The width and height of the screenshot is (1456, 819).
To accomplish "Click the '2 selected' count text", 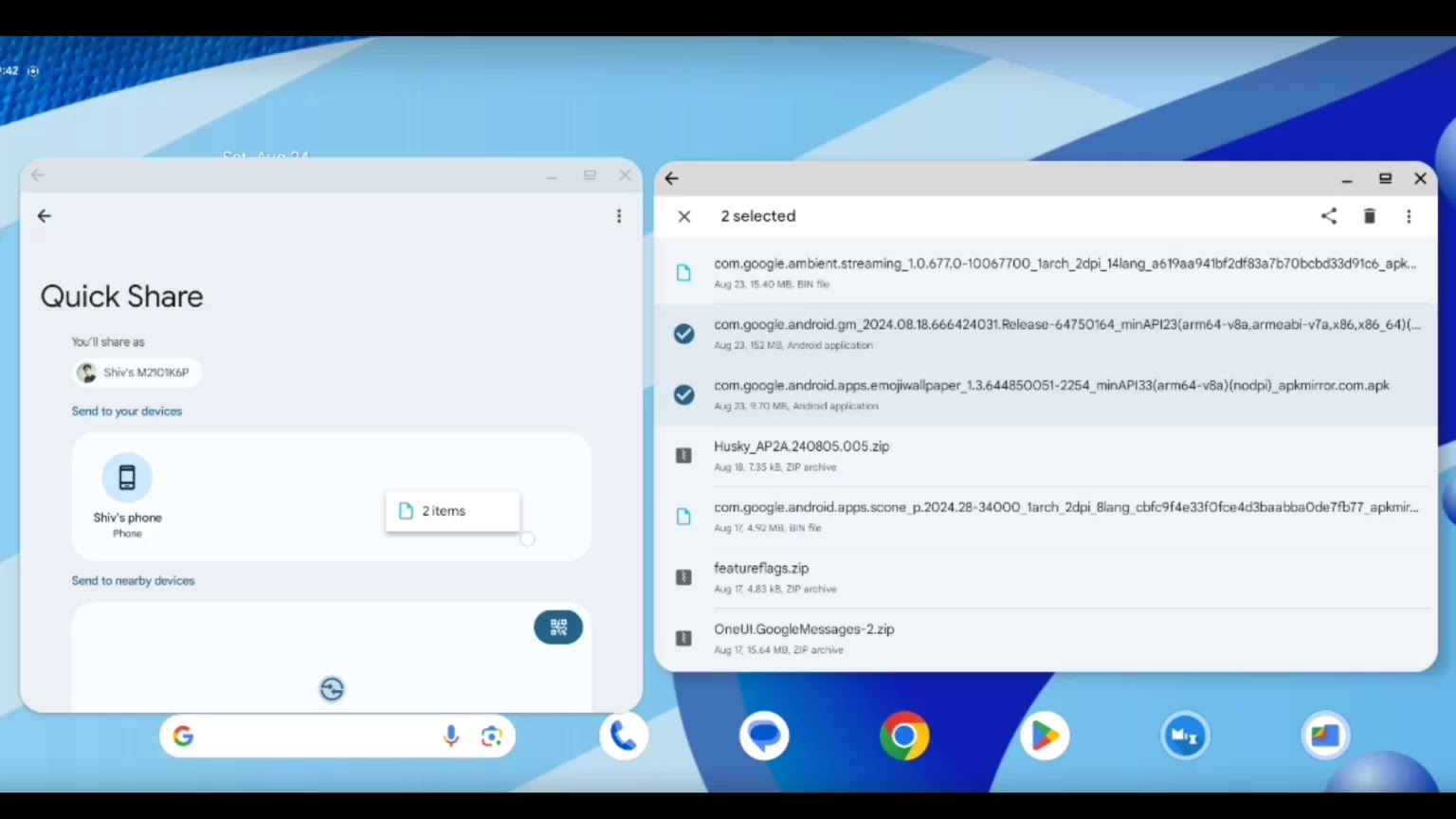I will click(758, 216).
